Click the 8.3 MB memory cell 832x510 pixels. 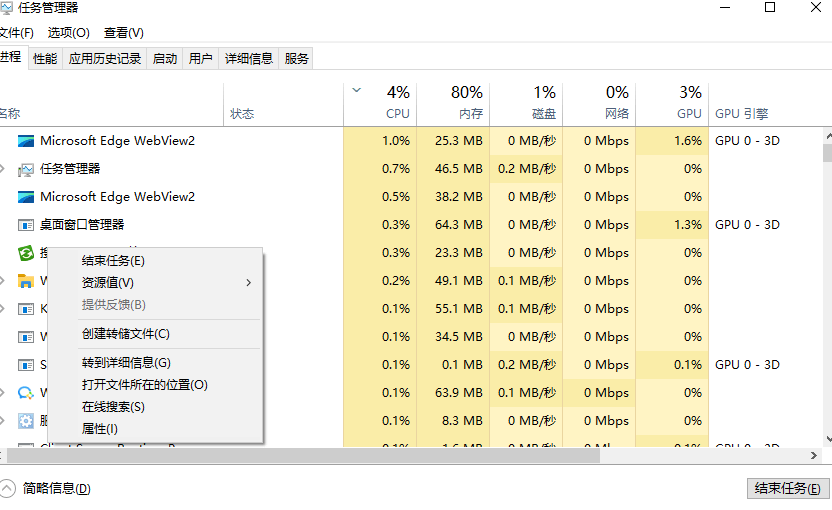click(x=453, y=421)
